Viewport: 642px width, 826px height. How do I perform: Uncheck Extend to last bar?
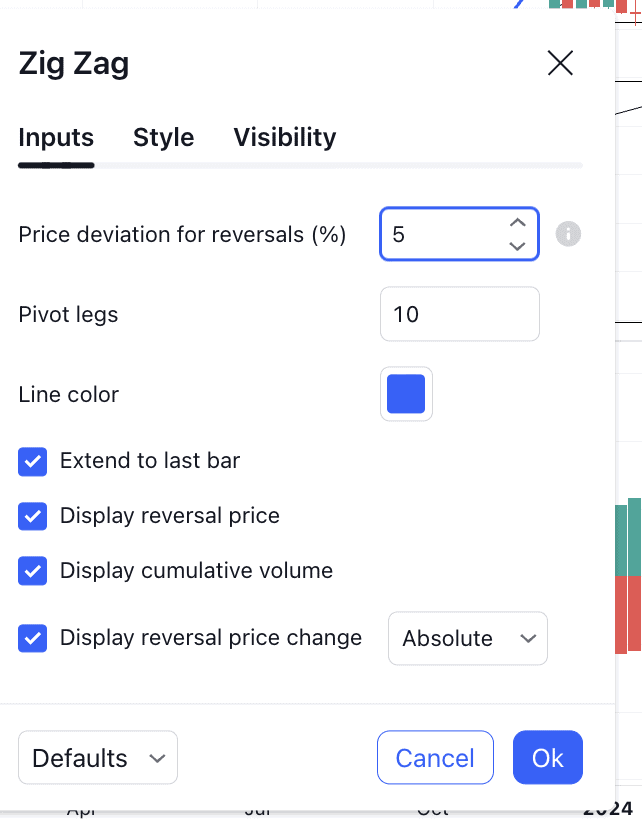[x=33, y=461]
